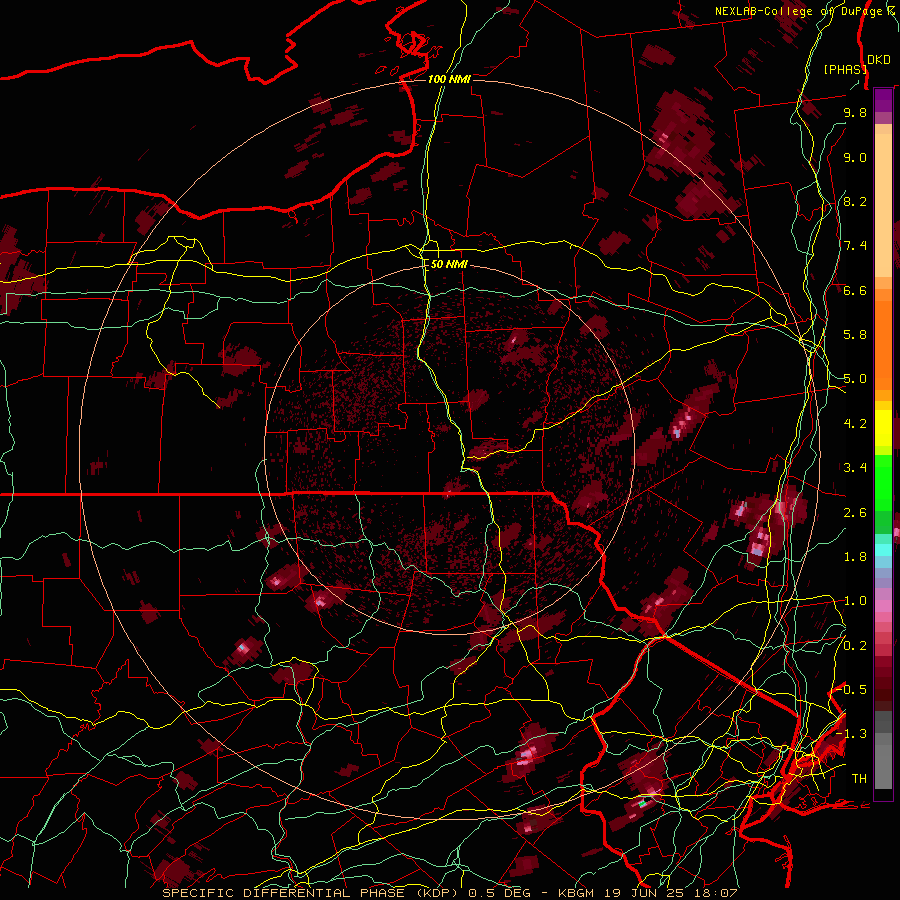The width and height of the screenshot is (900, 900).
Task: Pick the purple segment atop the color bar
Action: [x=883, y=100]
